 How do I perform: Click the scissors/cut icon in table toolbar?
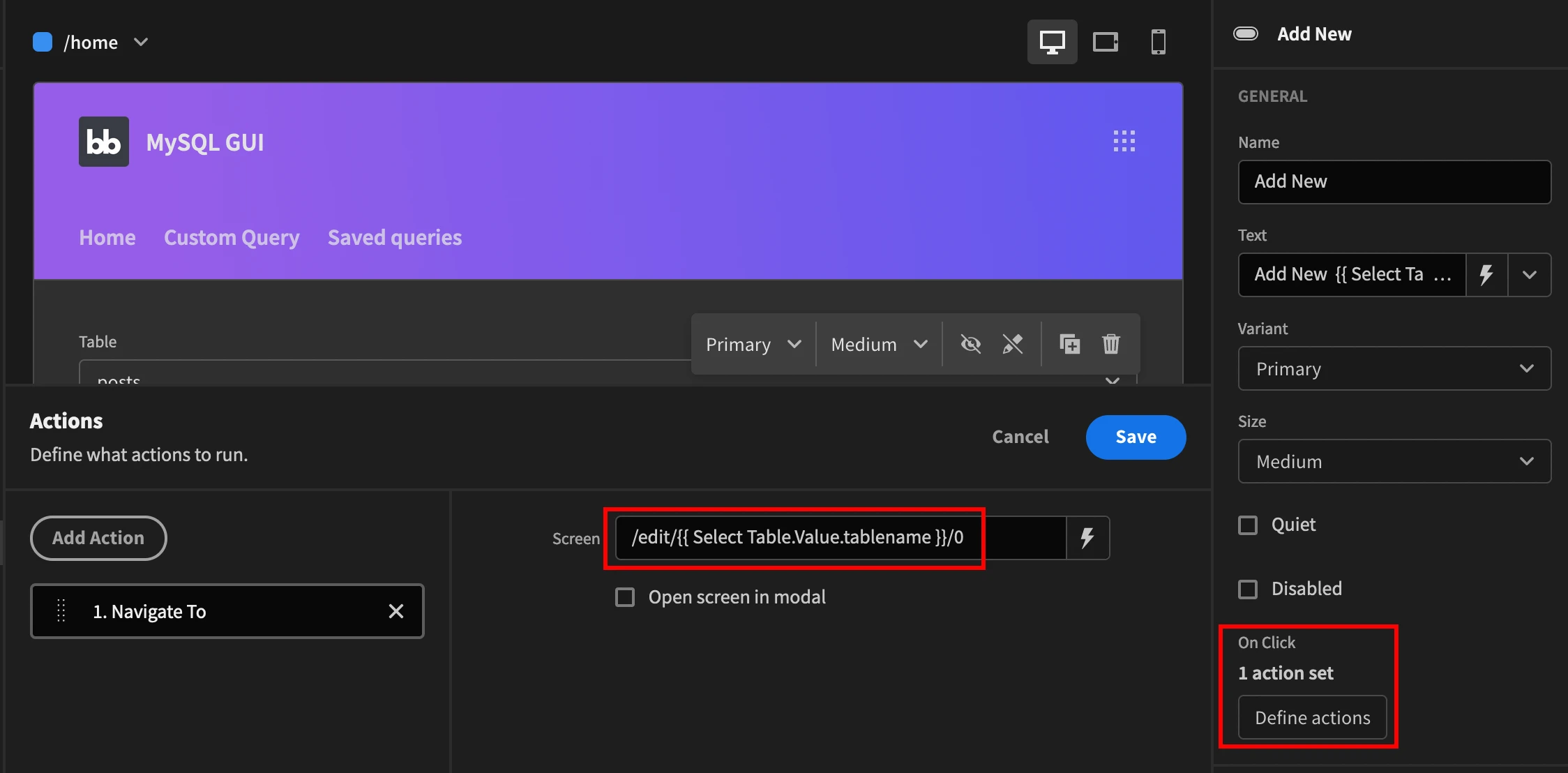pos(1011,343)
